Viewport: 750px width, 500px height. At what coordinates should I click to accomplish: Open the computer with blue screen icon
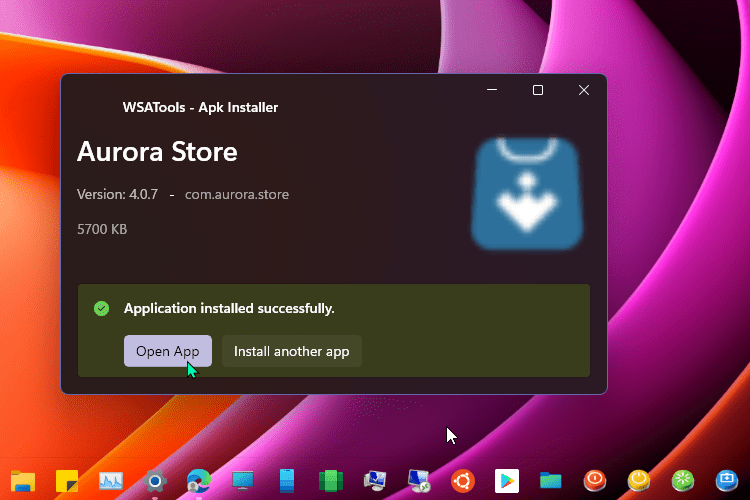tap(375, 480)
